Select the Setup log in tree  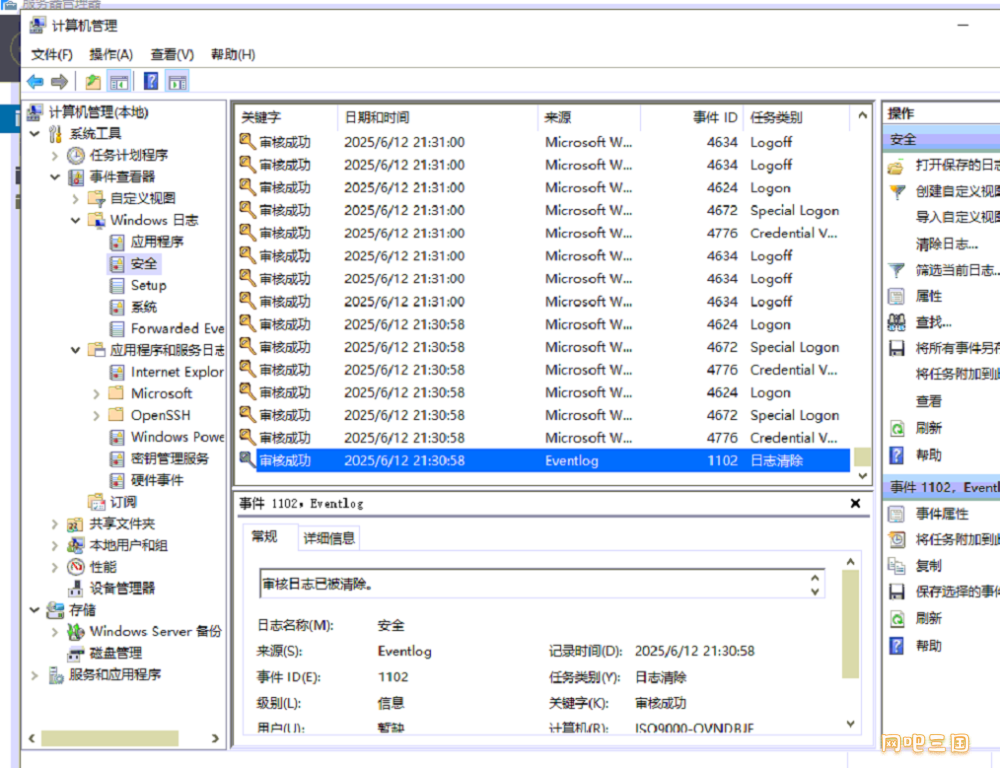pos(149,285)
